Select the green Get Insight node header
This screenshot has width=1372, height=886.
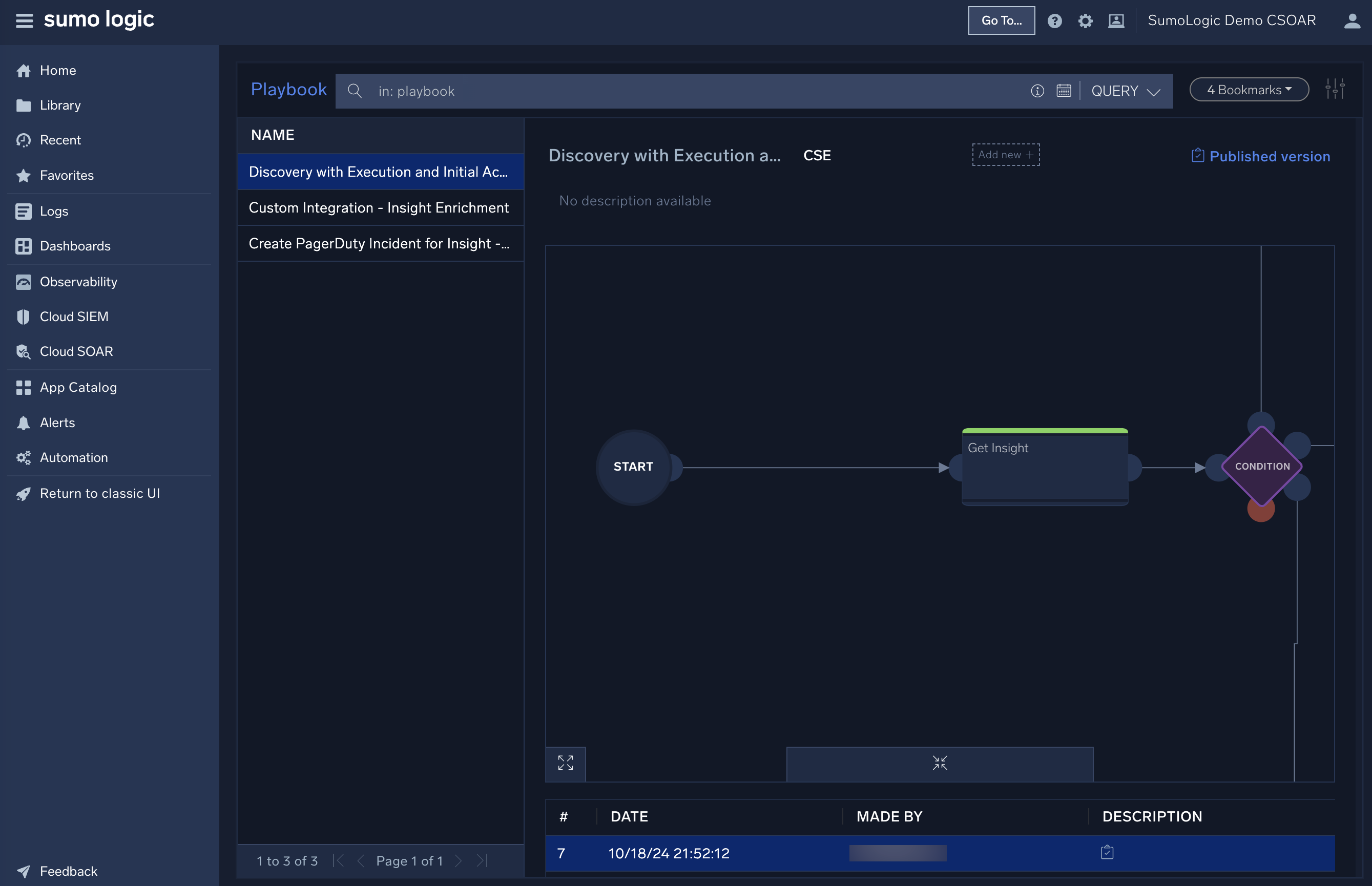click(1044, 430)
